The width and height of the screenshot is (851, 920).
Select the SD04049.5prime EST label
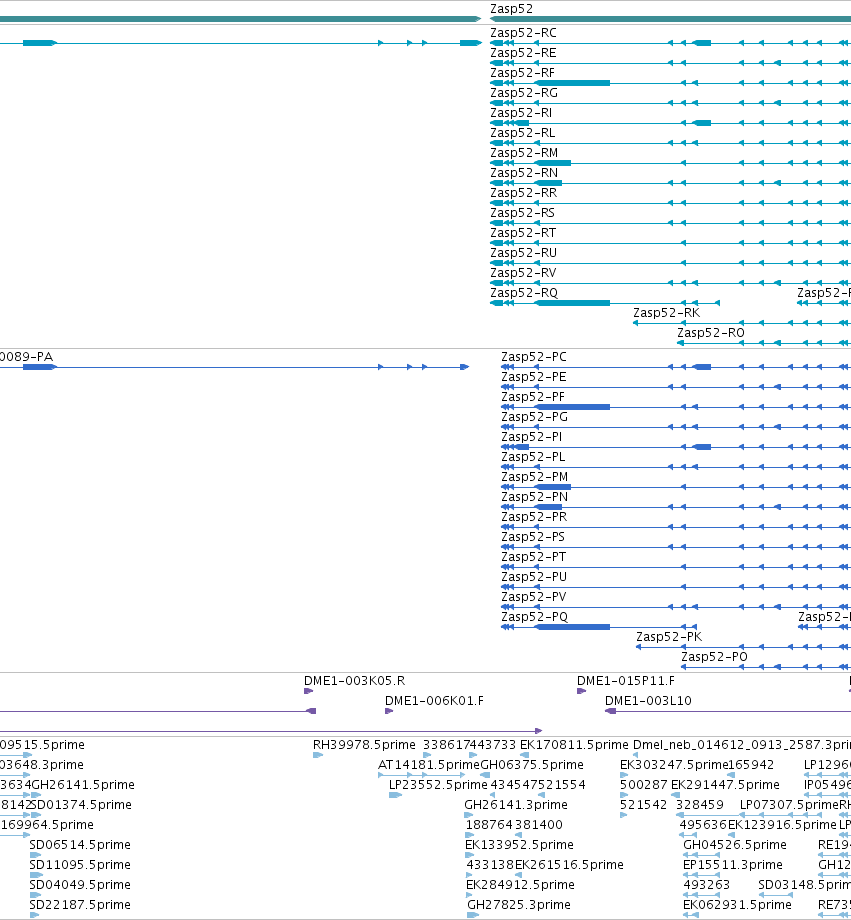pos(80,884)
